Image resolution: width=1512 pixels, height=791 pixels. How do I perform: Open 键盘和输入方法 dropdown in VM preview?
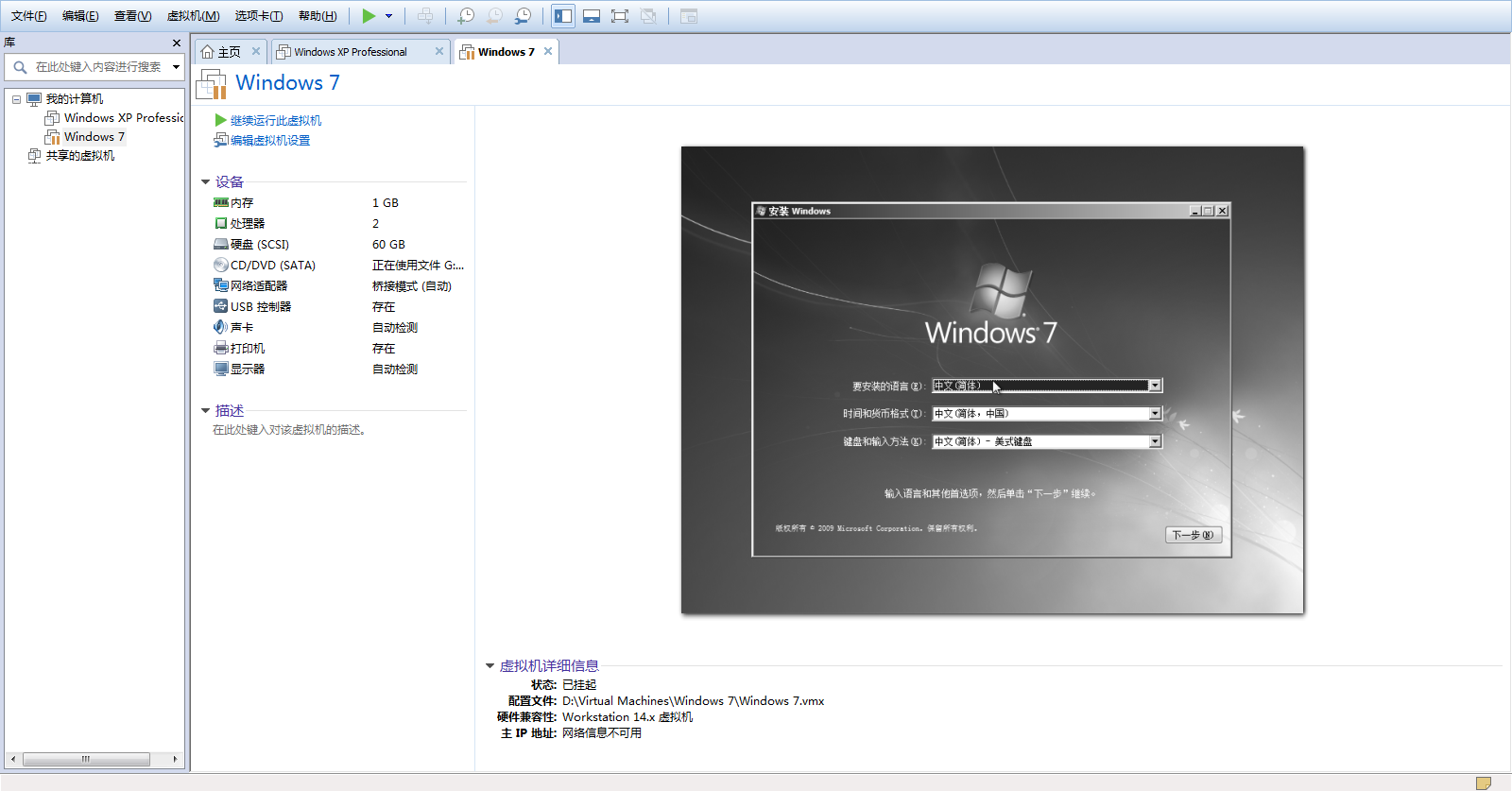coord(1155,441)
